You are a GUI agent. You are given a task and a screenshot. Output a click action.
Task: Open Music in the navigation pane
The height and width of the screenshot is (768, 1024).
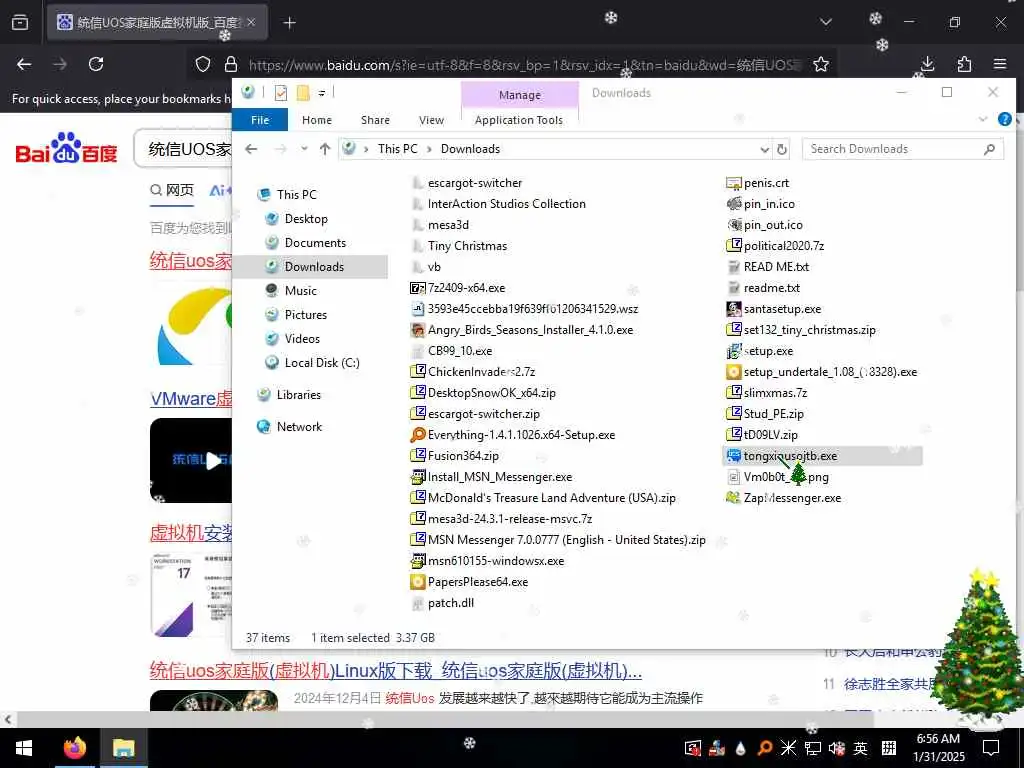[300, 291]
